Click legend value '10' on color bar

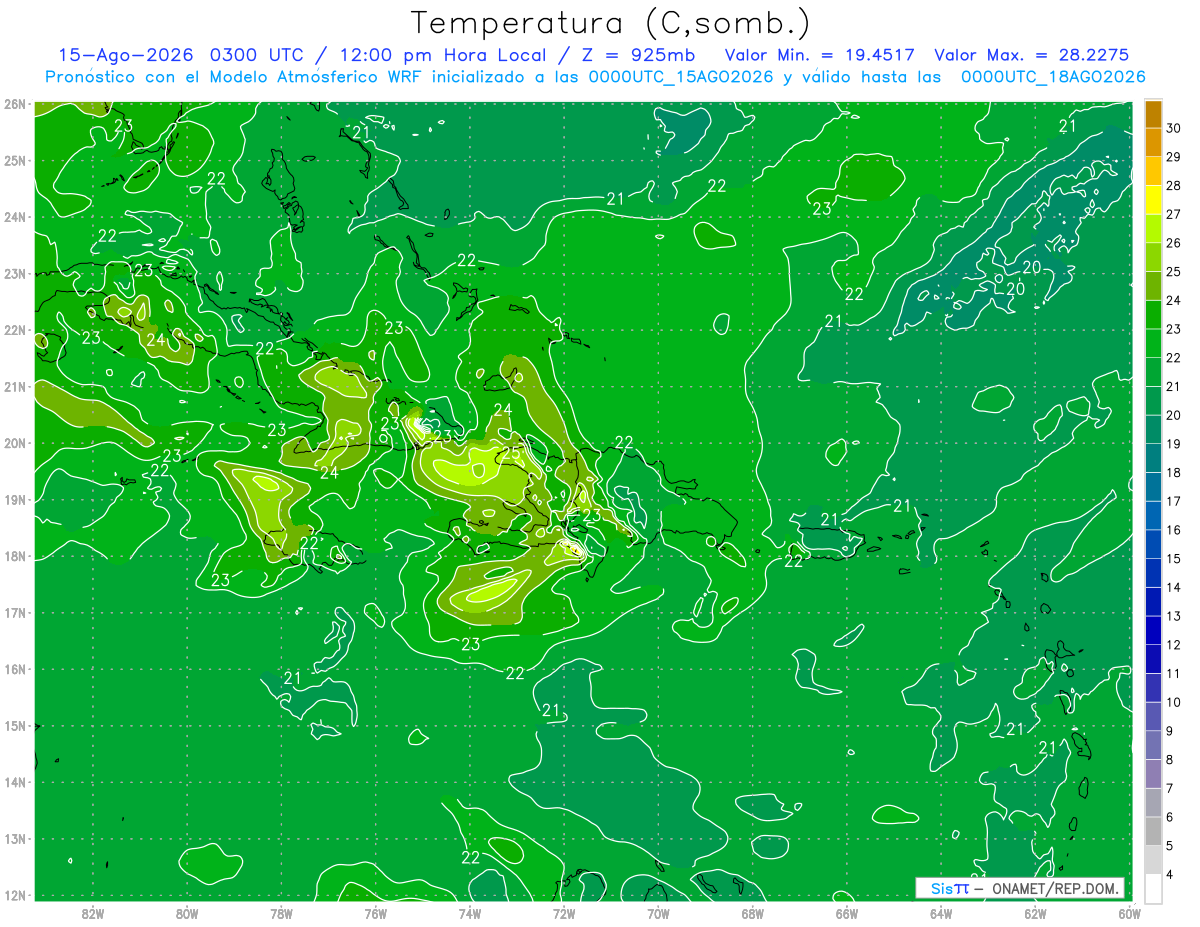pyautogui.click(x=1173, y=703)
